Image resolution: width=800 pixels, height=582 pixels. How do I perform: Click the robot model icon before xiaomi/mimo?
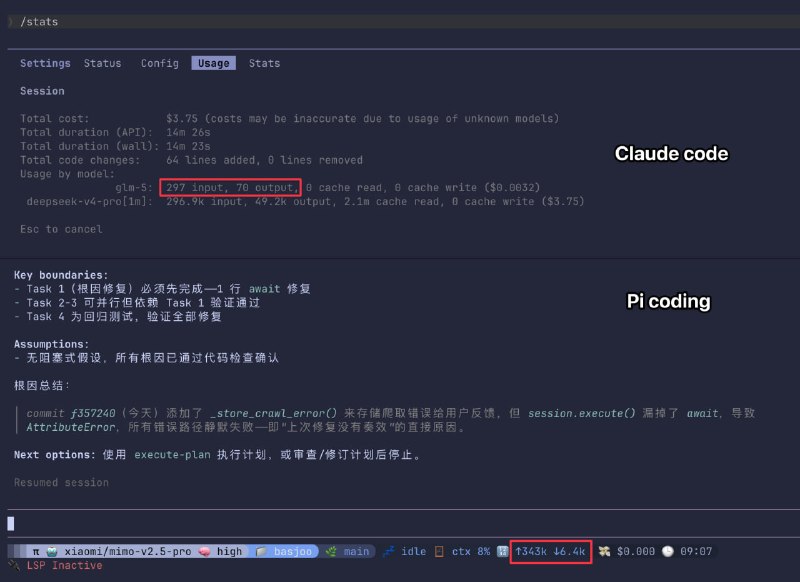(x=52, y=551)
